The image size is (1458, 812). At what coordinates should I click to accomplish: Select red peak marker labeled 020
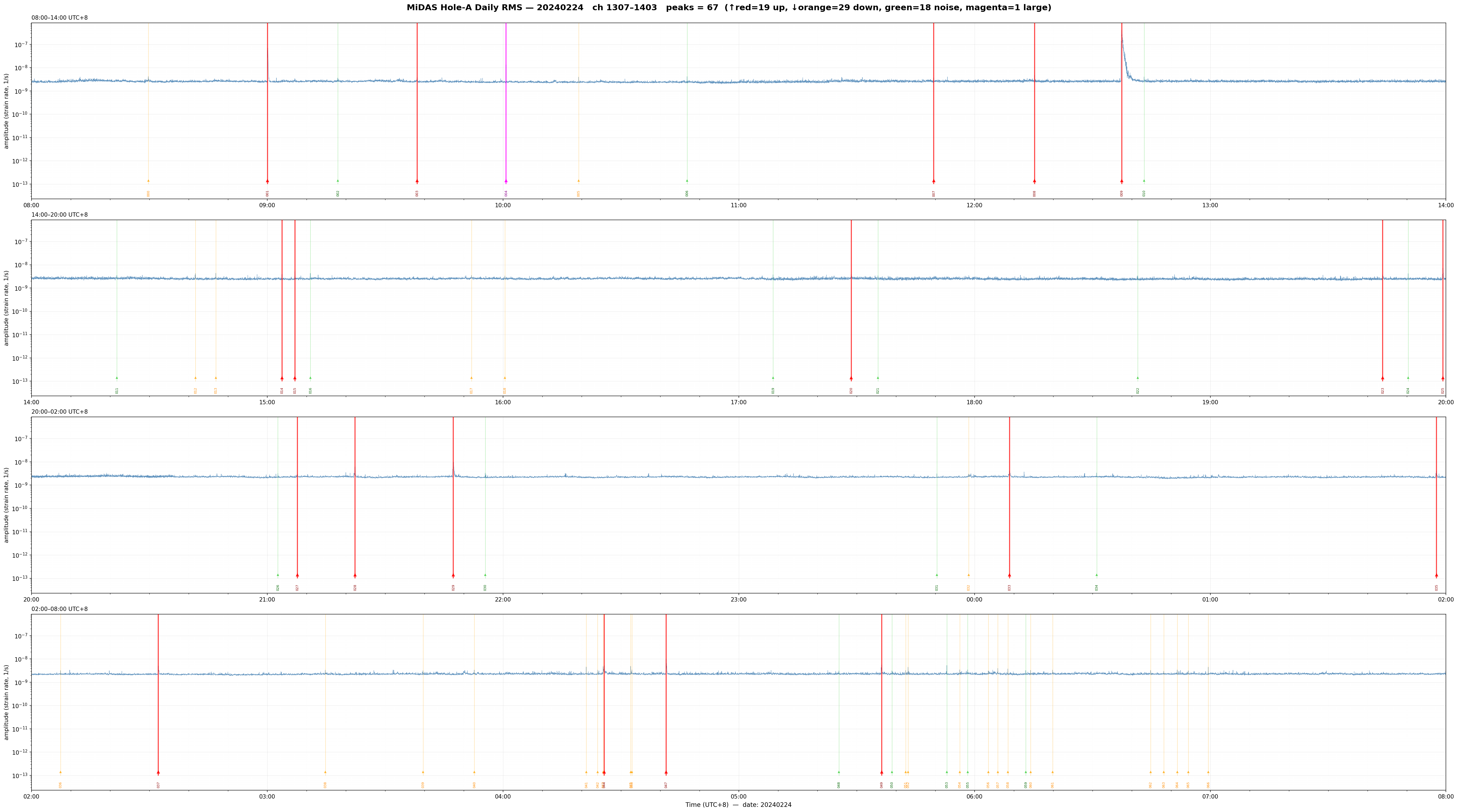[x=851, y=378]
